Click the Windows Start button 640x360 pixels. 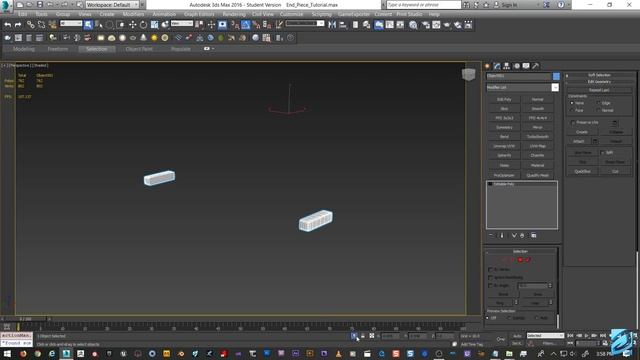pos(7,353)
